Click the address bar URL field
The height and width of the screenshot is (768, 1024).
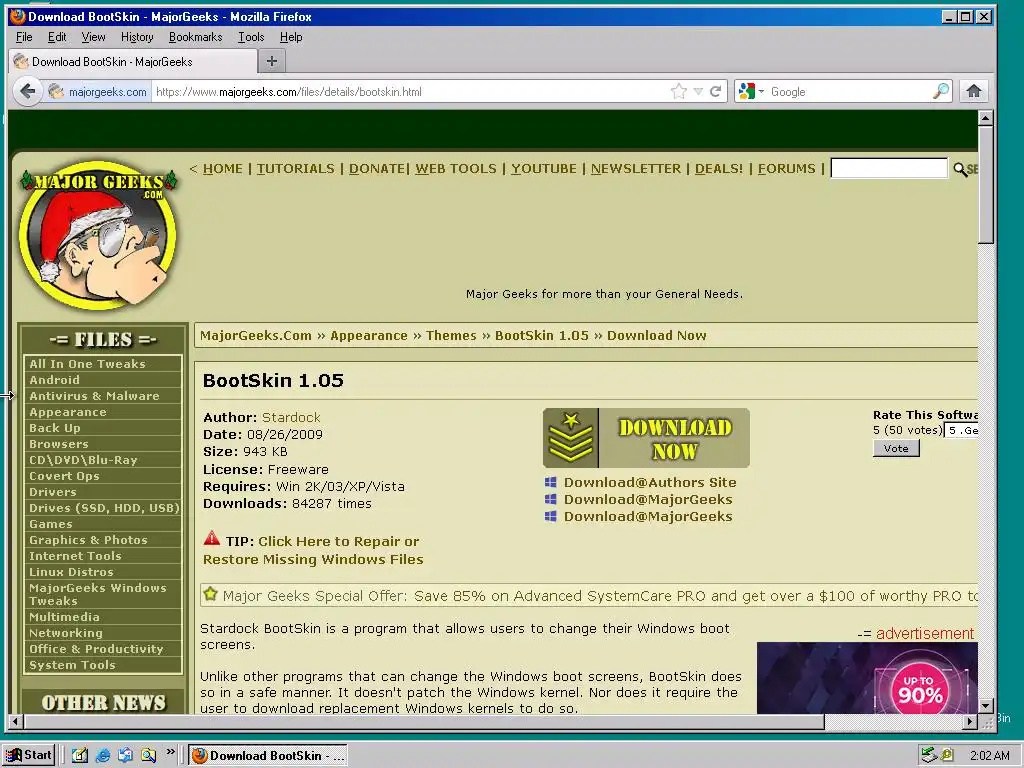tap(410, 91)
